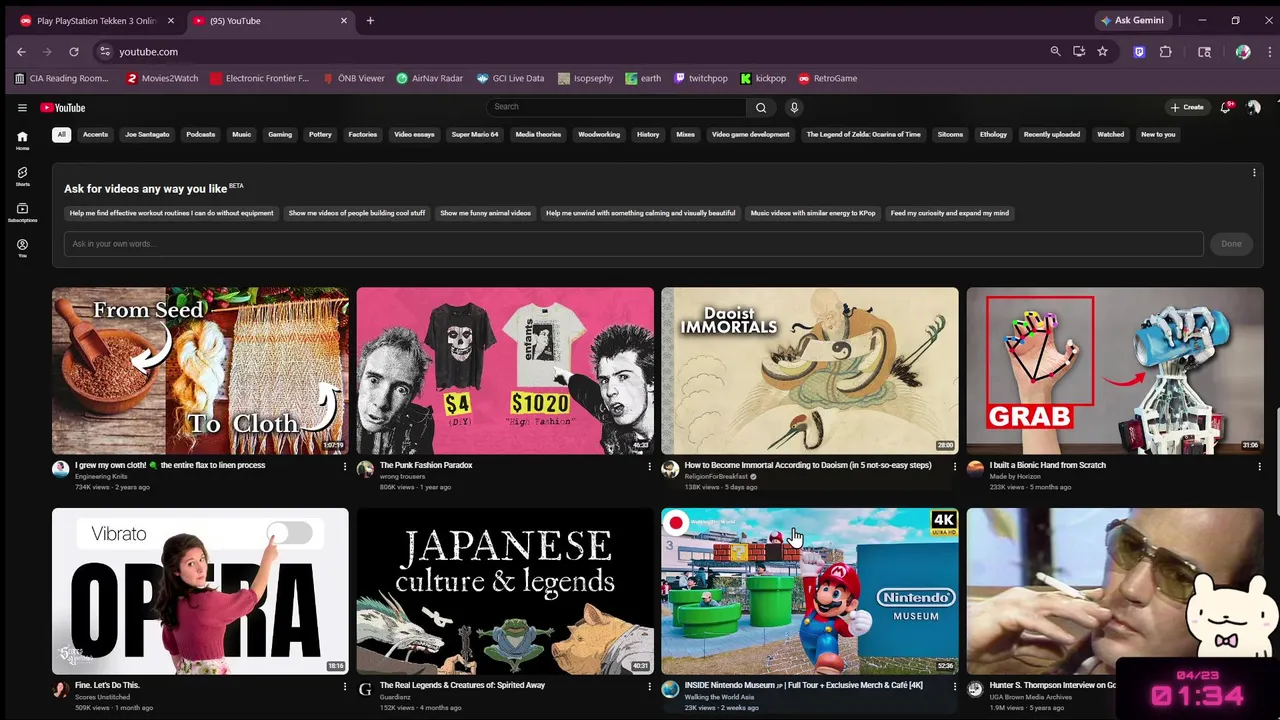
Task: Open Subscriptions in the sidebar
Action: click(x=22, y=212)
